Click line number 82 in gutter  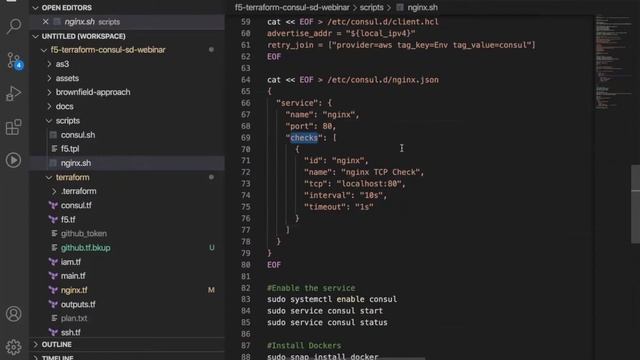[x=245, y=288]
